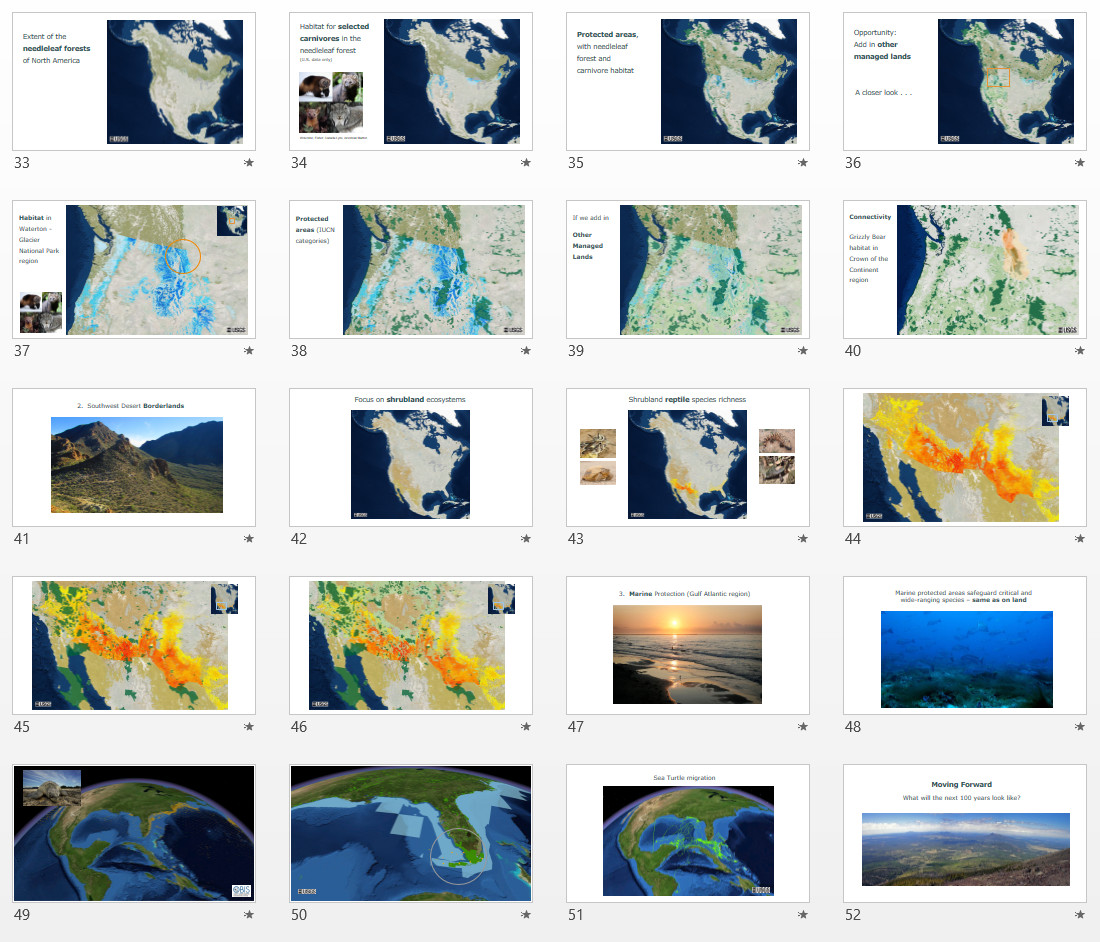
Task: Play the transition star beneath slide 35
Action: (803, 163)
